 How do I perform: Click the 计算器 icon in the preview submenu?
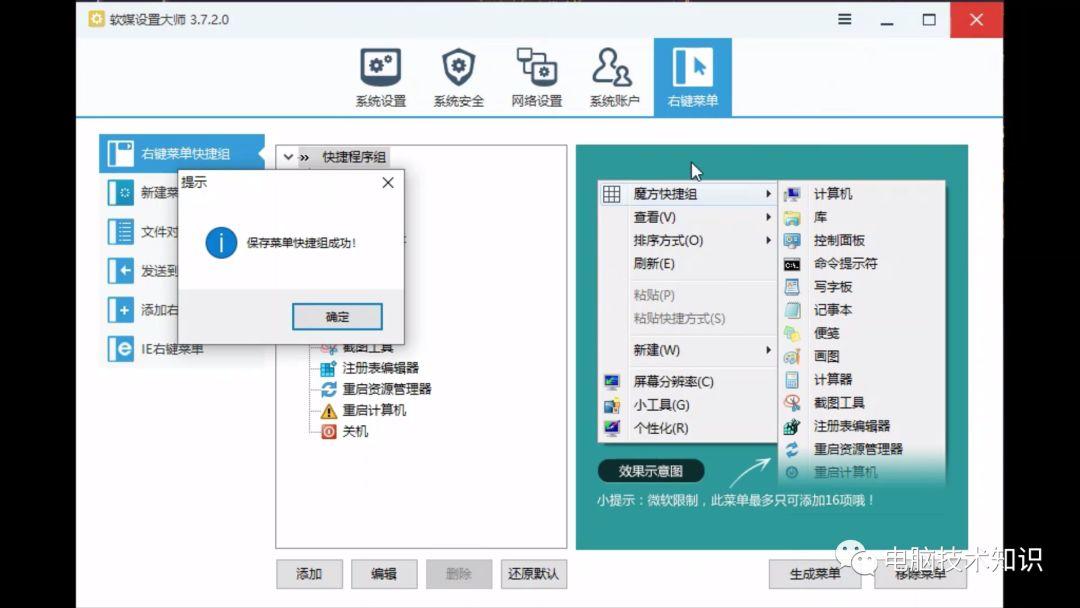point(792,380)
